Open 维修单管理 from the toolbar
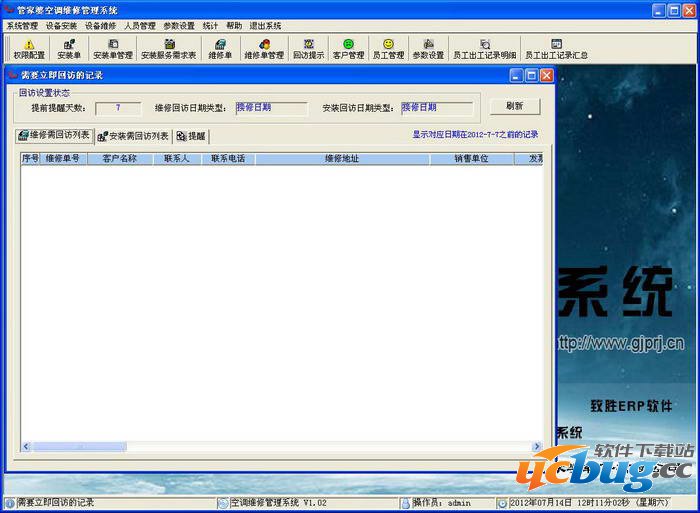Viewport: 700px width, 513px height. click(264, 49)
